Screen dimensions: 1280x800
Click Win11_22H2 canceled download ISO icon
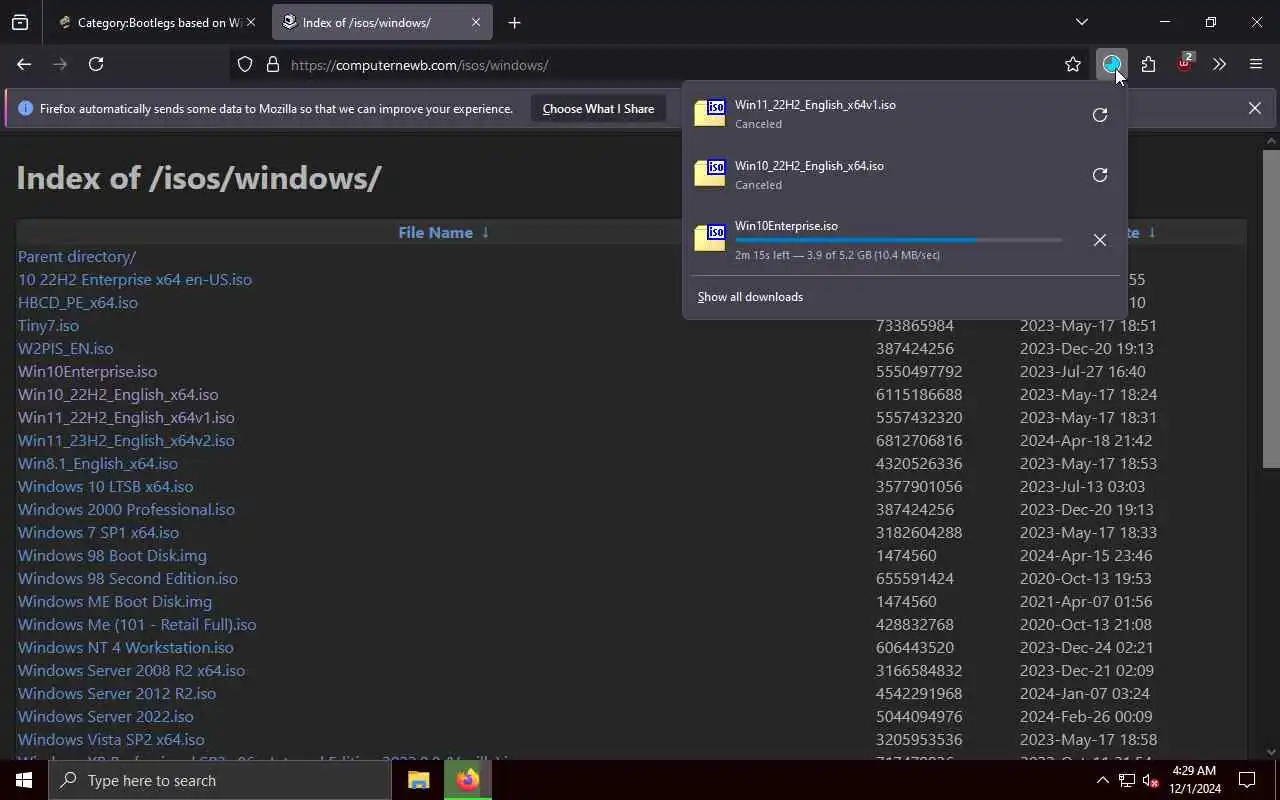coord(710,112)
